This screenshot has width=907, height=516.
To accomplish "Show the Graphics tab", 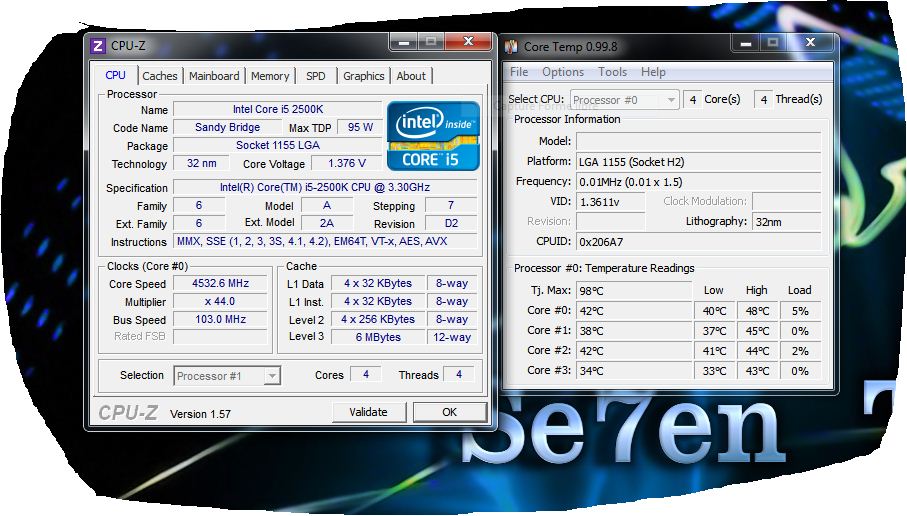I will tap(363, 76).
